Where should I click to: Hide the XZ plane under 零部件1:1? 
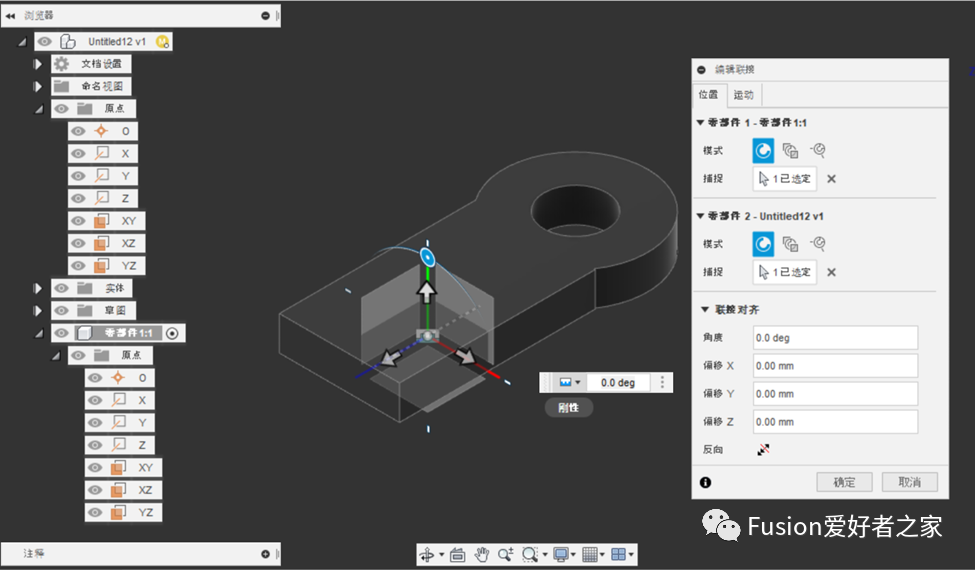tap(95, 490)
